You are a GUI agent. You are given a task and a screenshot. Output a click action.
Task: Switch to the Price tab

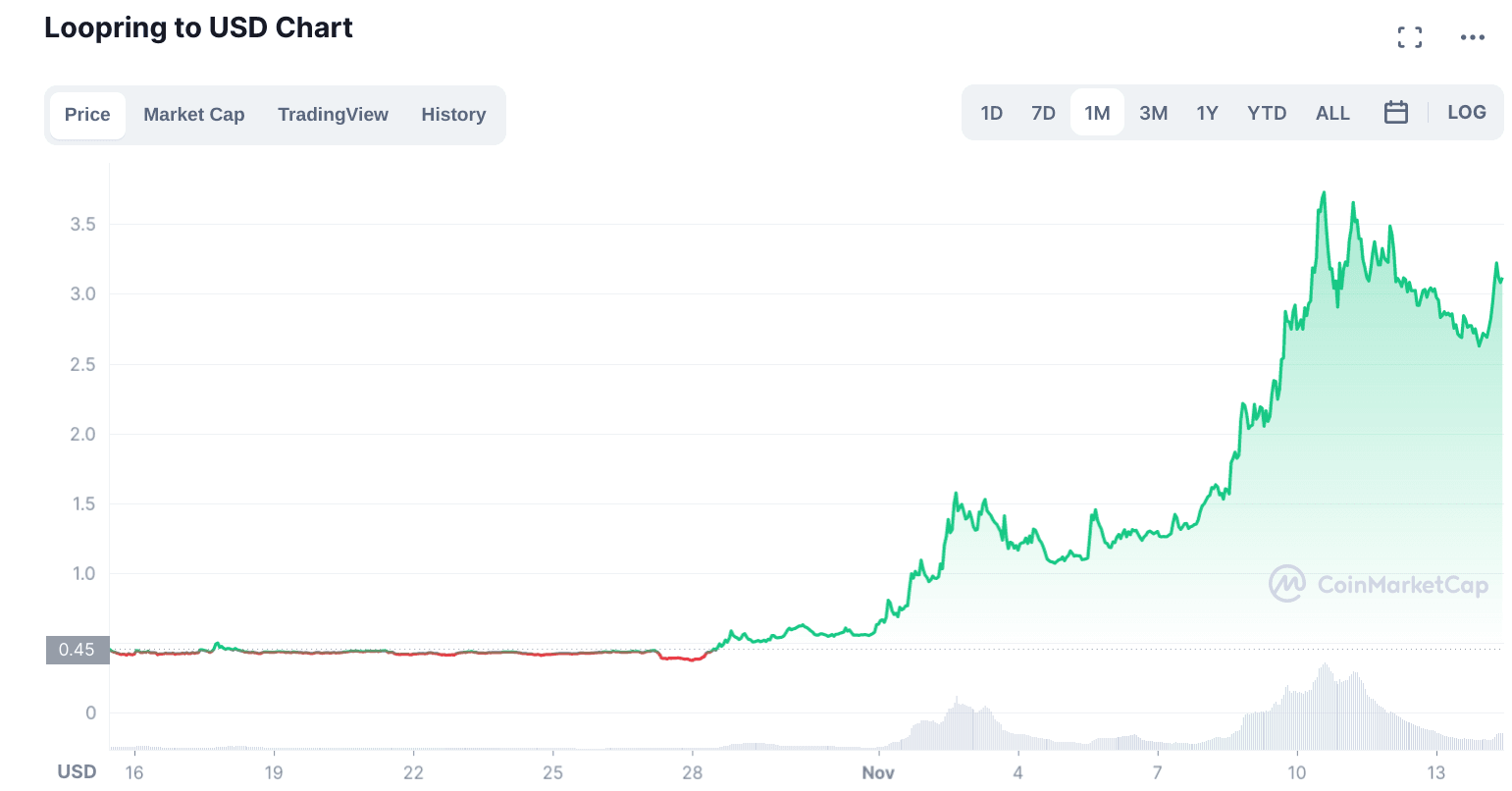pyautogui.click(x=87, y=115)
